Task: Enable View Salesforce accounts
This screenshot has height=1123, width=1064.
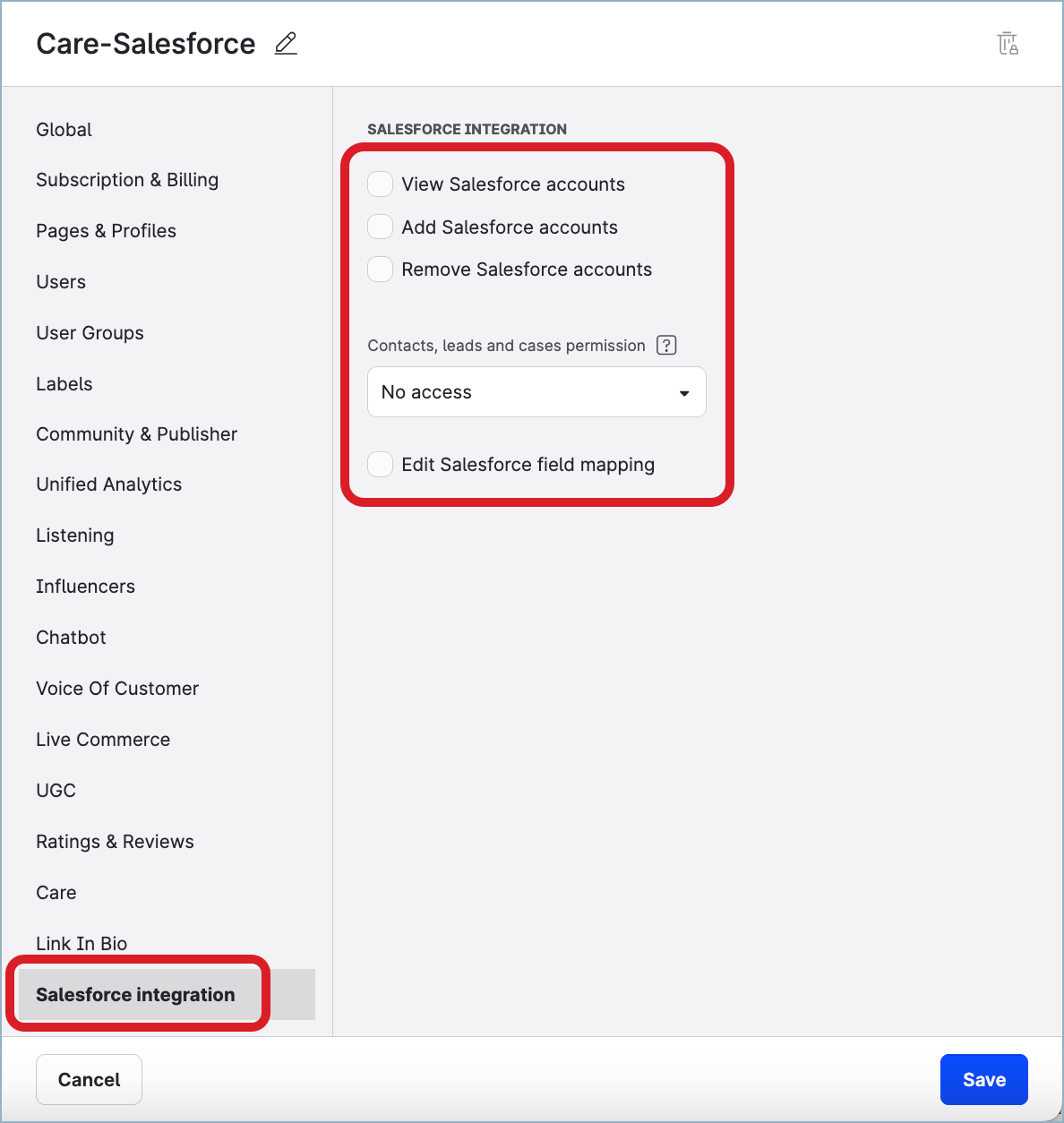Action: point(380,184)
